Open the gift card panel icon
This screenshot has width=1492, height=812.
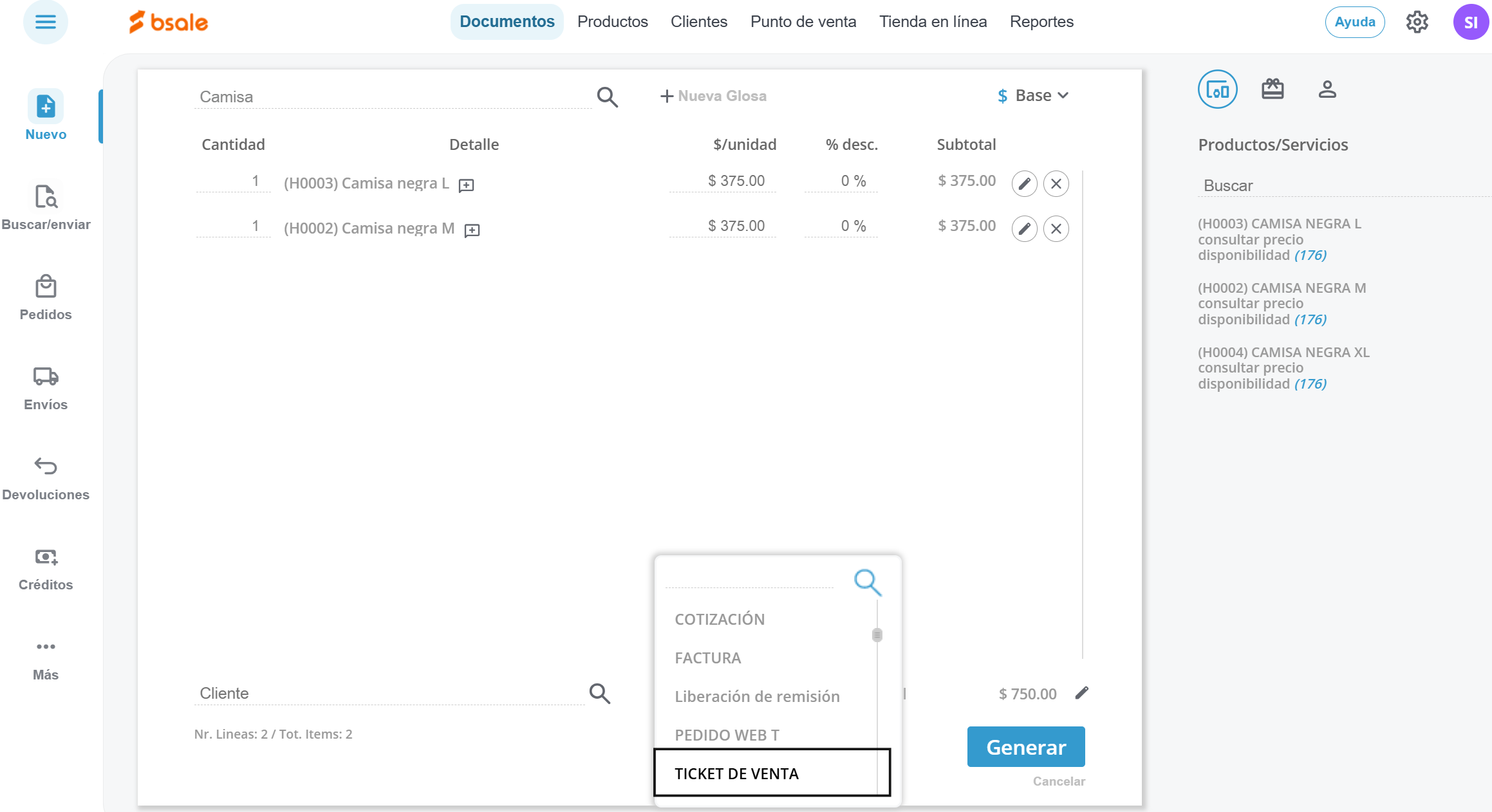(1272, 89)
